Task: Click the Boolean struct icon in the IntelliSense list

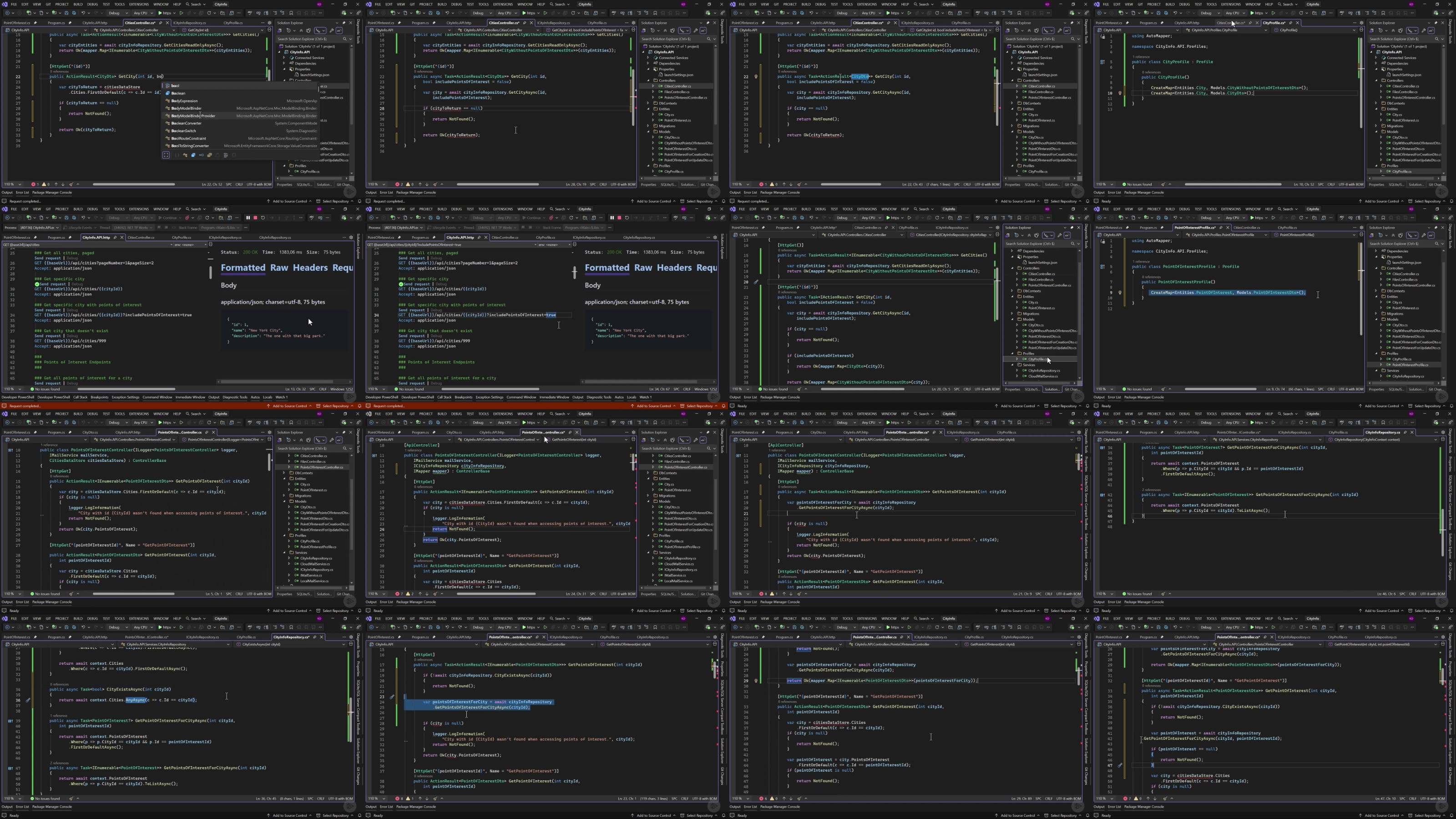Action: click(168, 93)
